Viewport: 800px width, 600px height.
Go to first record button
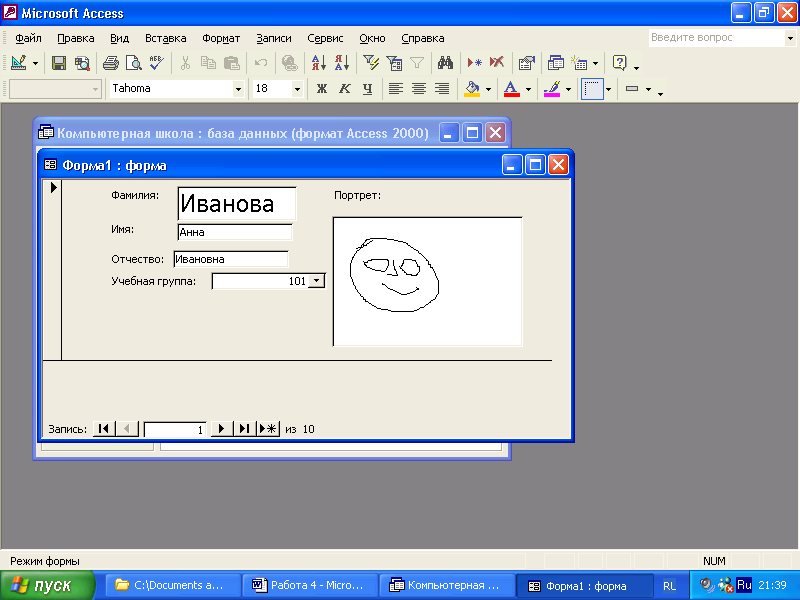[x=104, y=429]
